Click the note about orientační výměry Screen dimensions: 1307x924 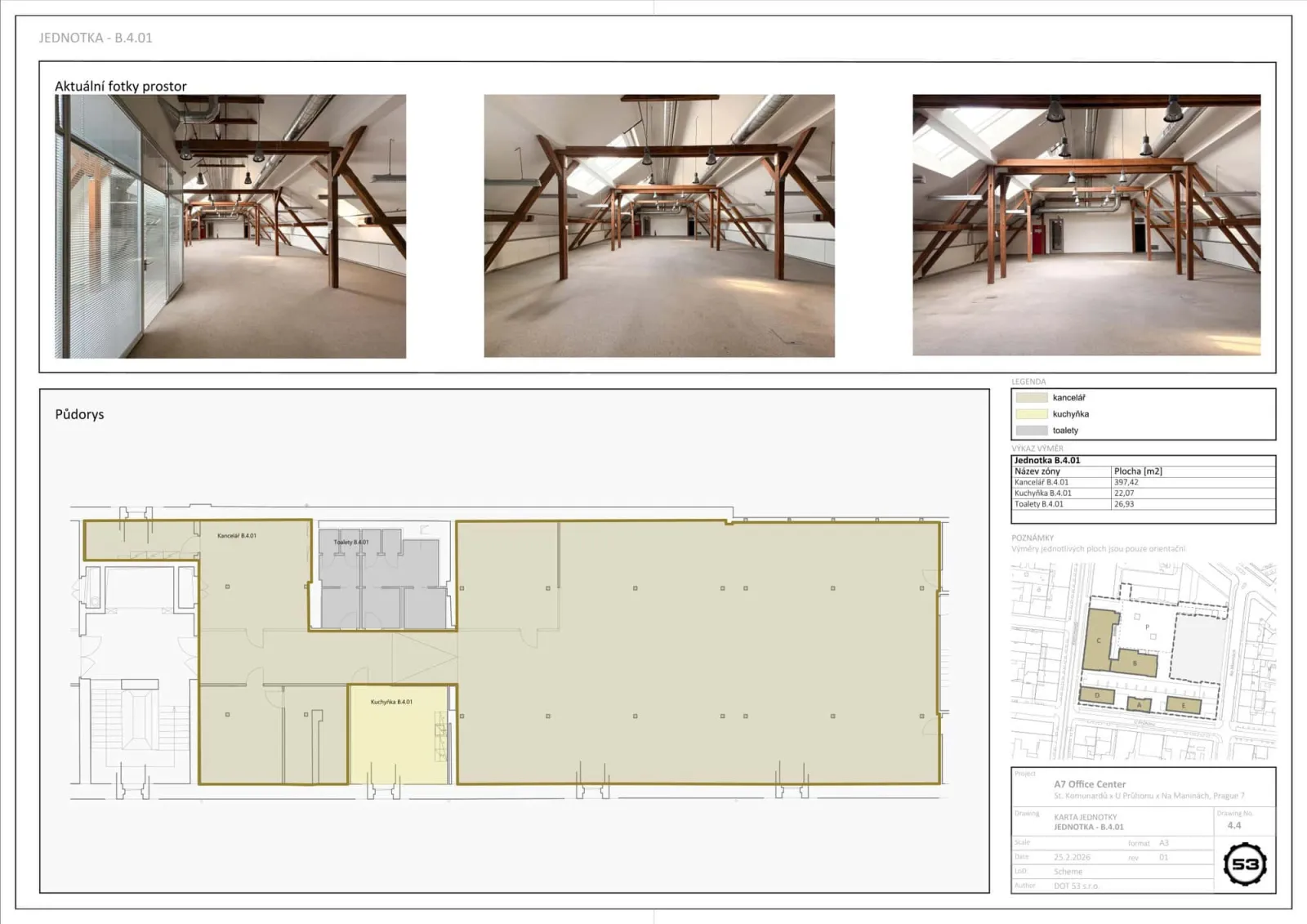pyautogui.click(x=1099, y=549)
